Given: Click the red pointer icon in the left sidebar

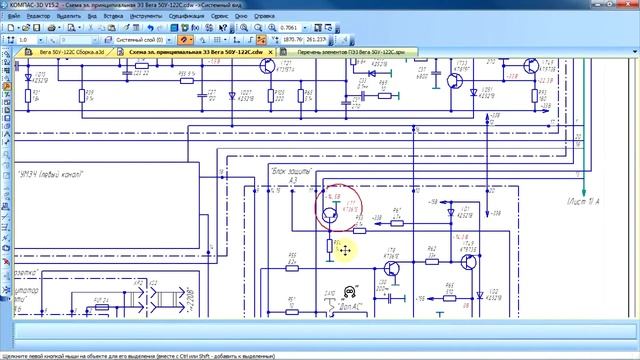Looking at the screenshot, I should coord(6,262).
